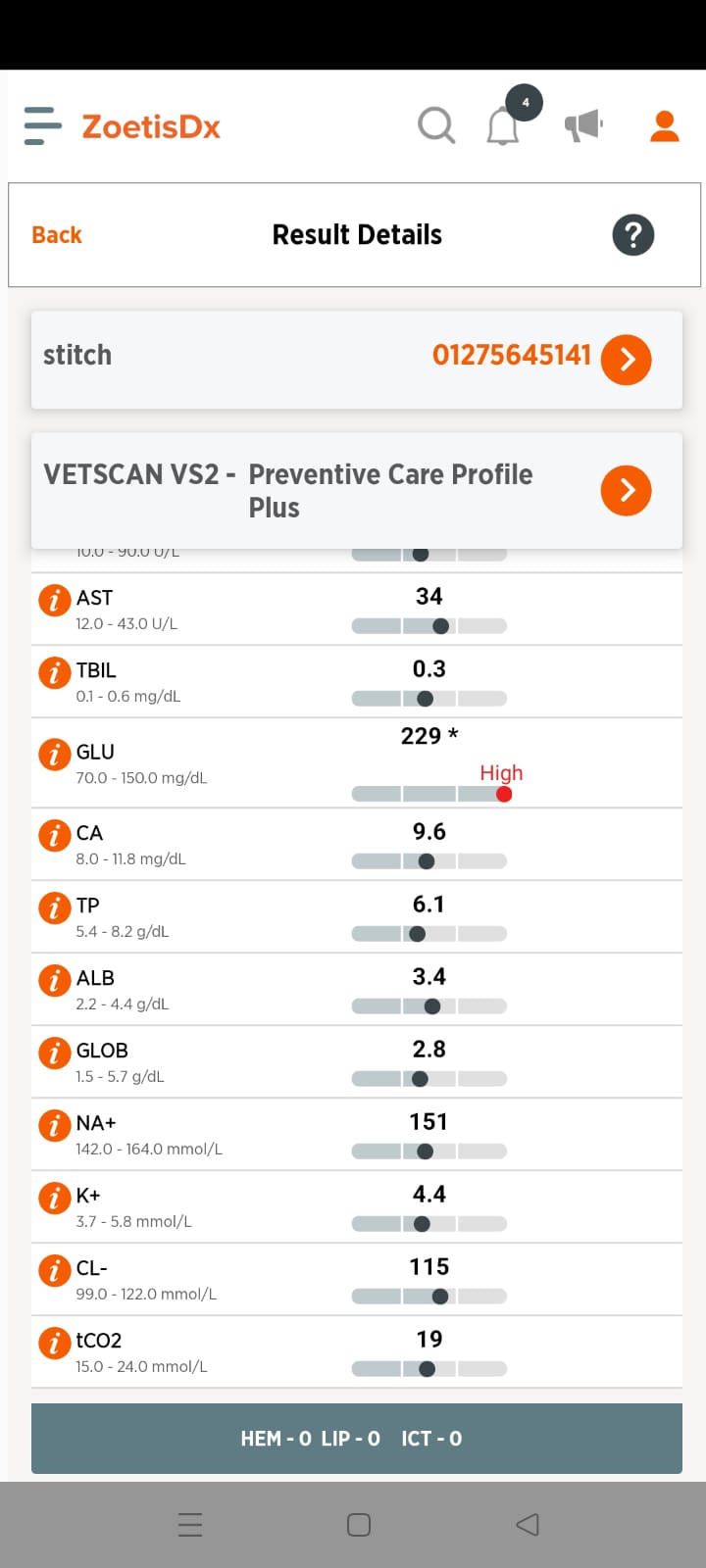Tap the search magnifier icon

pos(436,126)
